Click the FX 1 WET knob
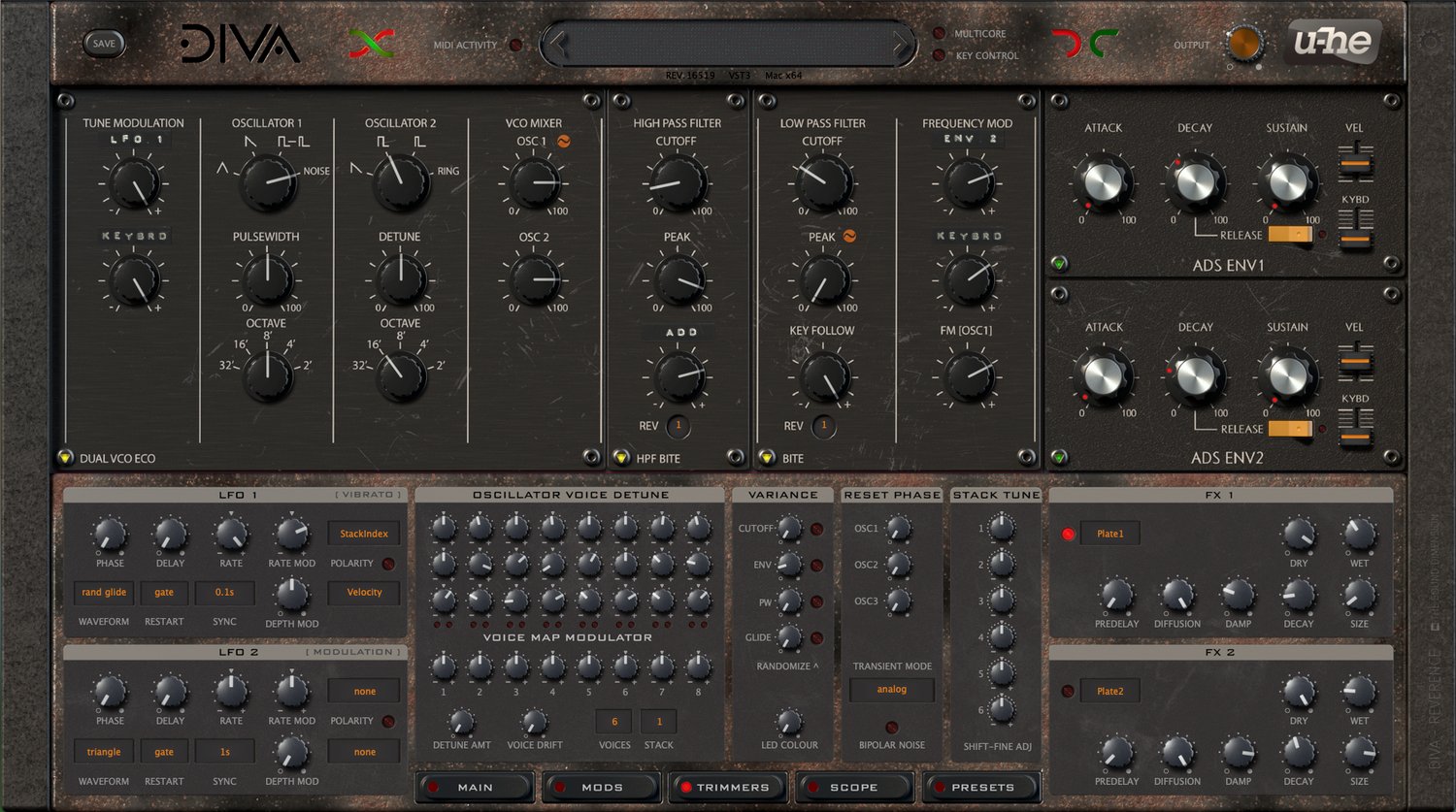This screenshot has height=812, width=1456. pyautogui.click(x=1359, y=534)
